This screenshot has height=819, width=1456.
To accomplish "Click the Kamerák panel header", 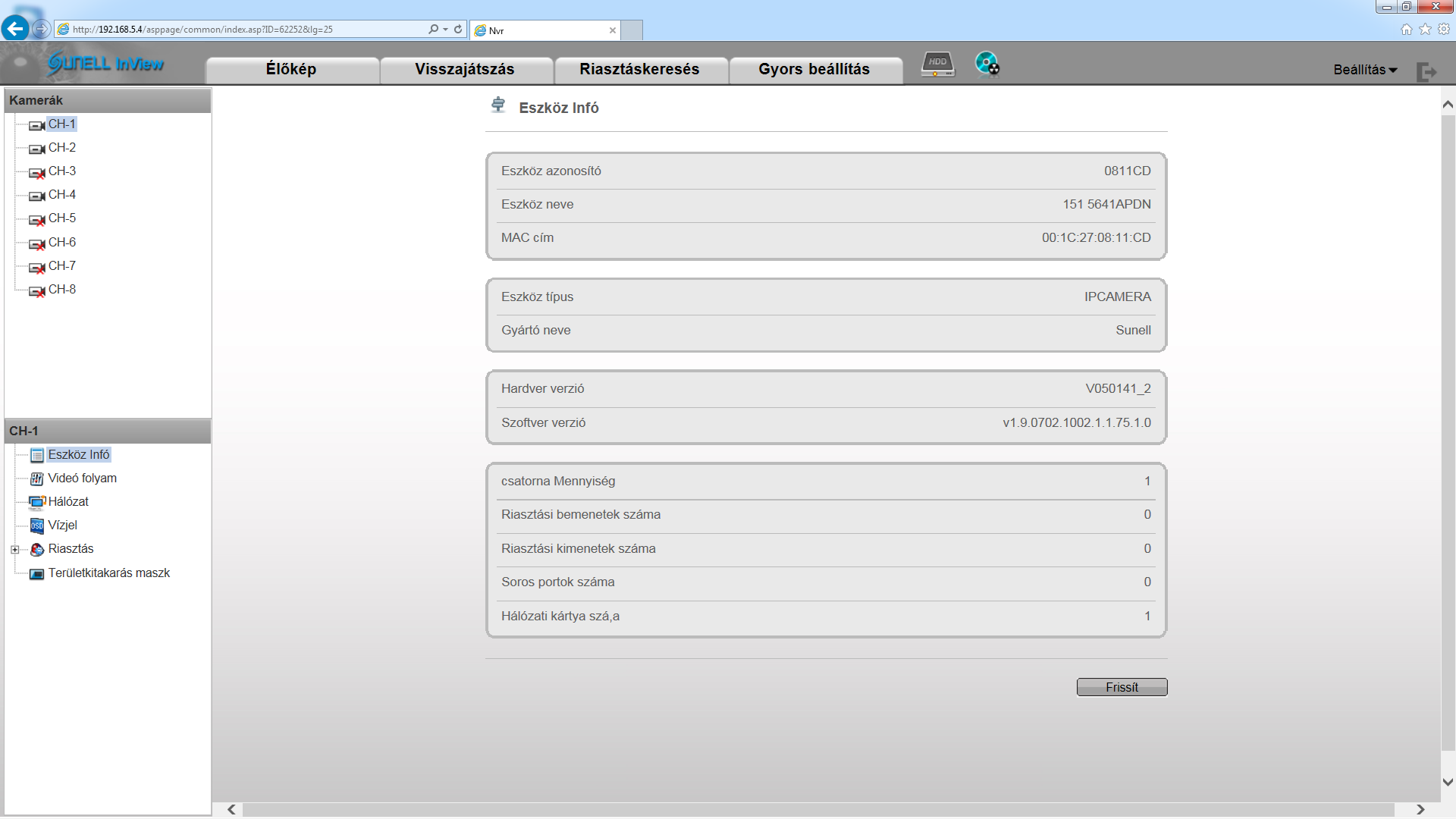I will [x=108, y=101].
